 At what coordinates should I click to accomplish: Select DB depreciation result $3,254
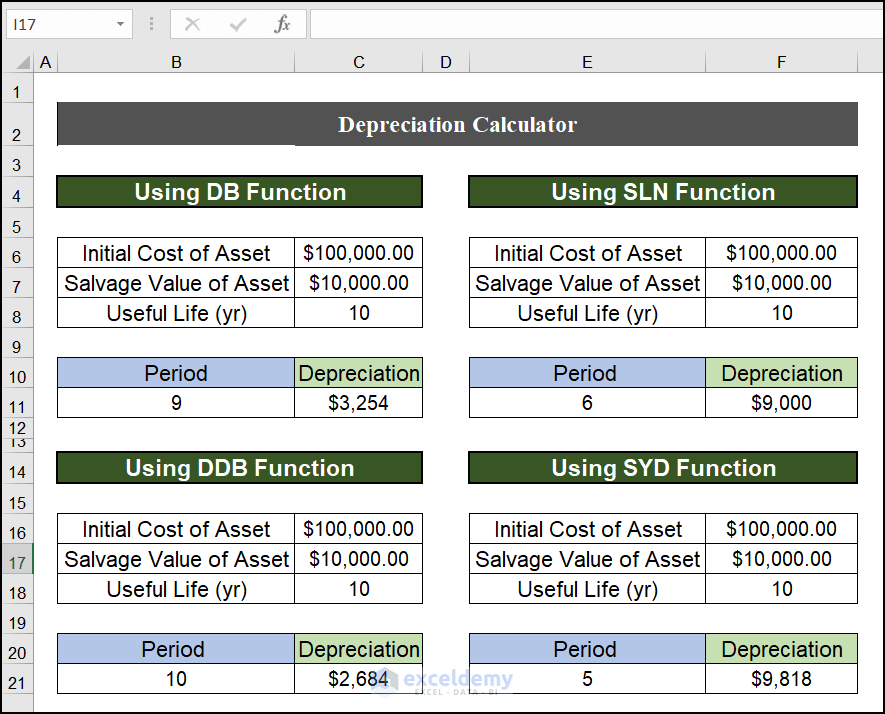tap(358, 402)
